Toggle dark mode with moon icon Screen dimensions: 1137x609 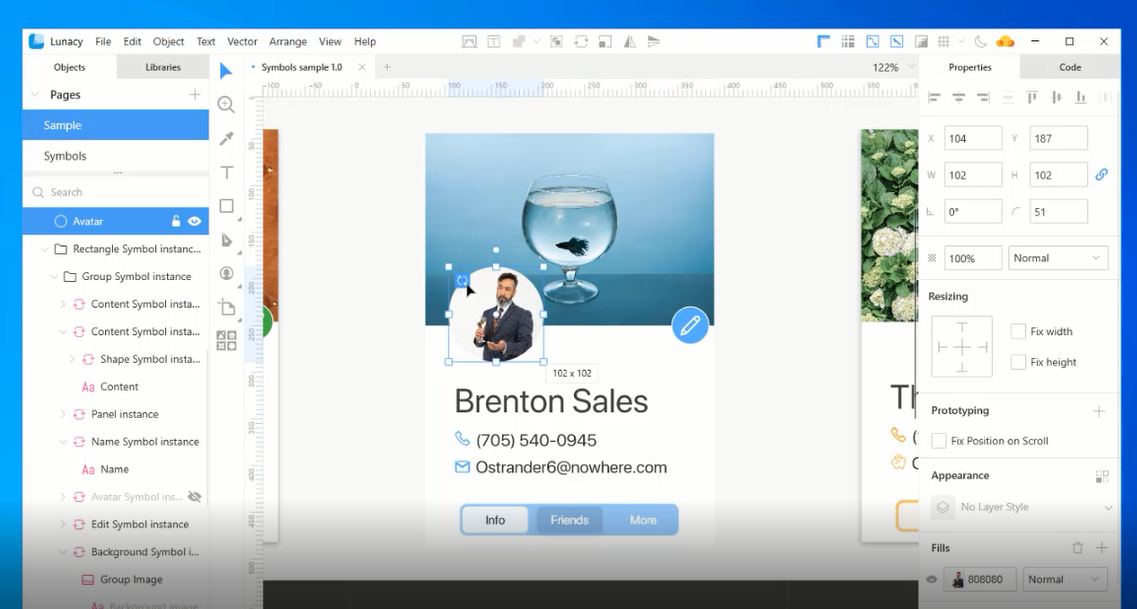(980, 42)
